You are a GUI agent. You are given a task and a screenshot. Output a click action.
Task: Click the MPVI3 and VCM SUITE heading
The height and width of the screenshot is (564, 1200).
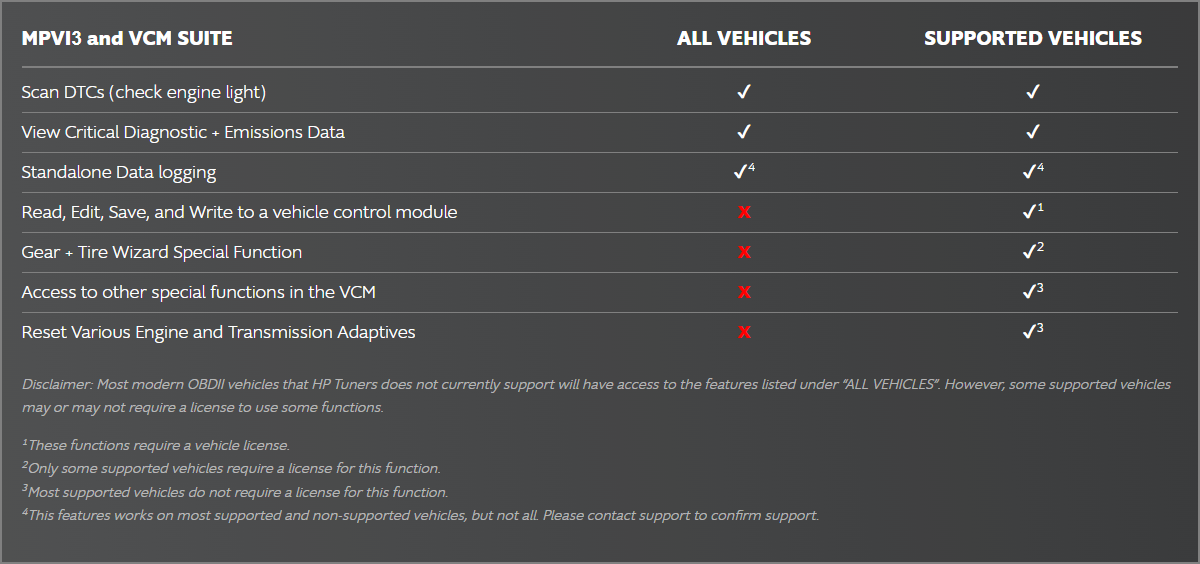[127, 39]
